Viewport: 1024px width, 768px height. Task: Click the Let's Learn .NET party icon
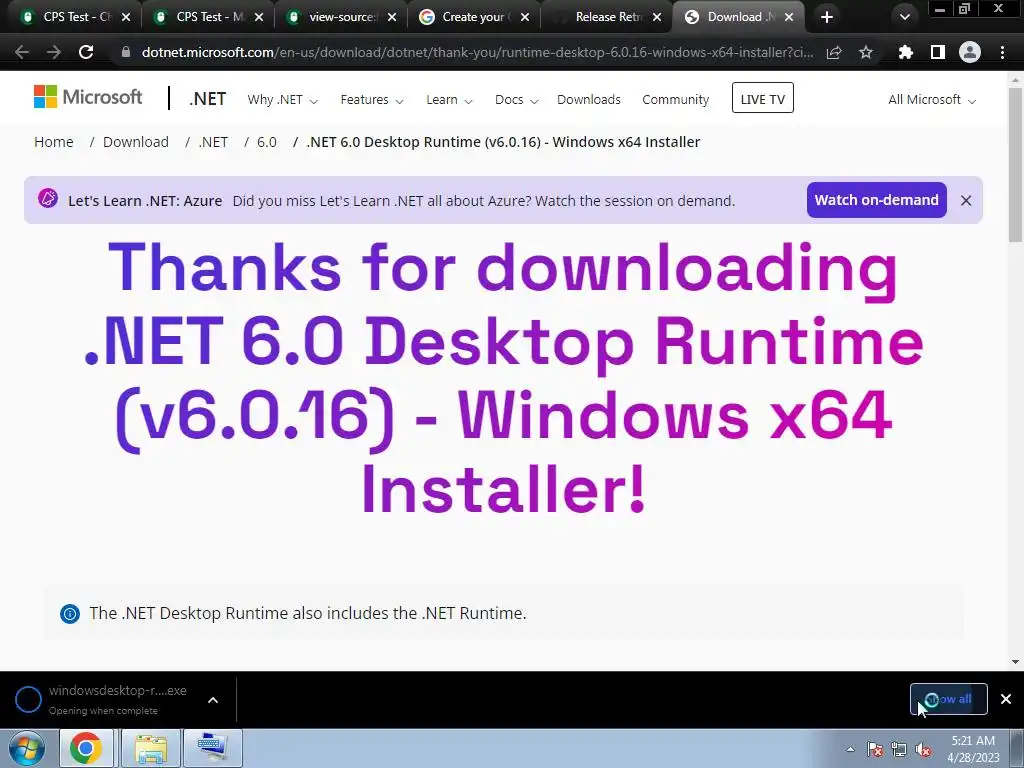click(x=48, y=198)
